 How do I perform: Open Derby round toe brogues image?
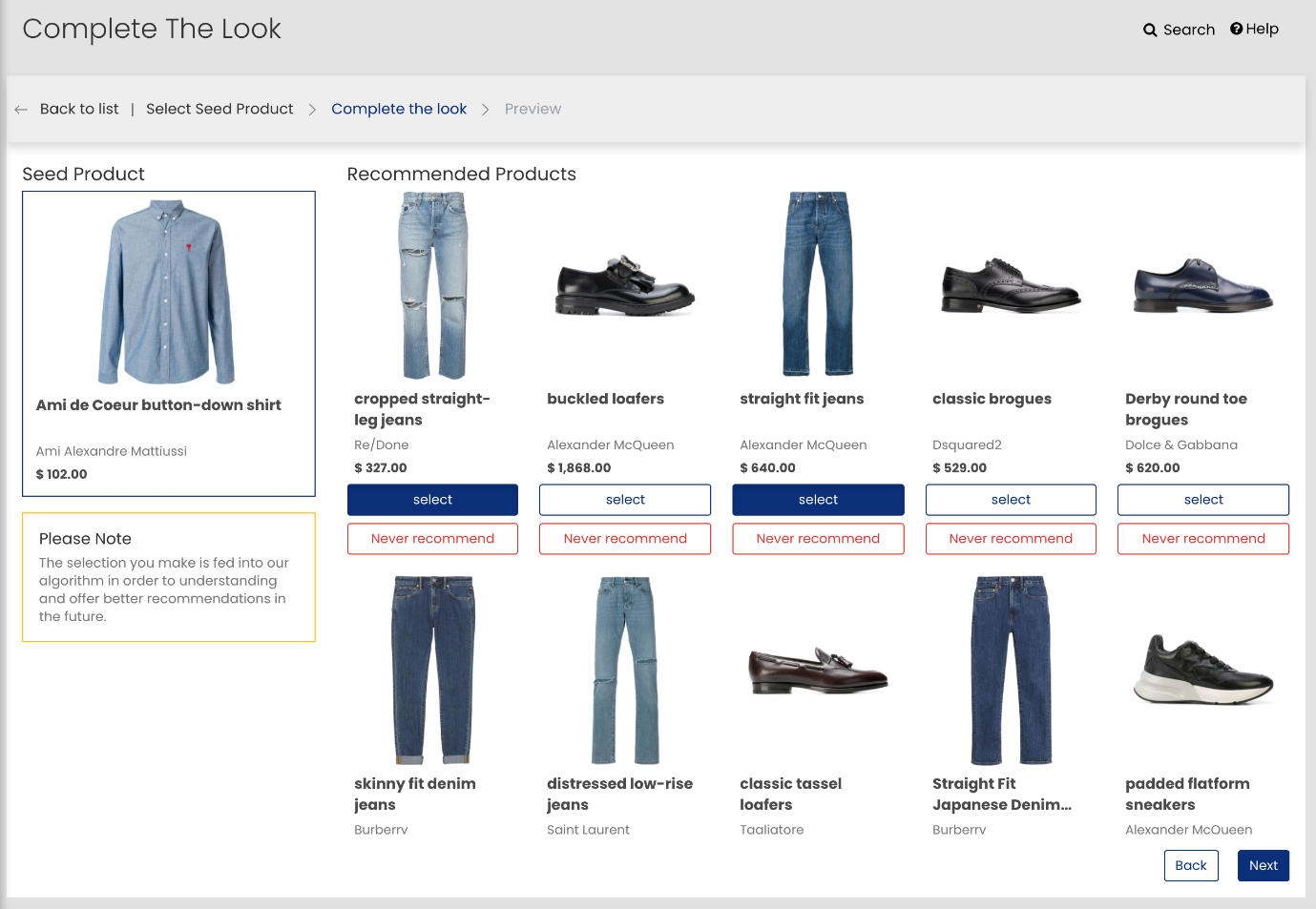pyautogui.click(x=1203, y=285)
